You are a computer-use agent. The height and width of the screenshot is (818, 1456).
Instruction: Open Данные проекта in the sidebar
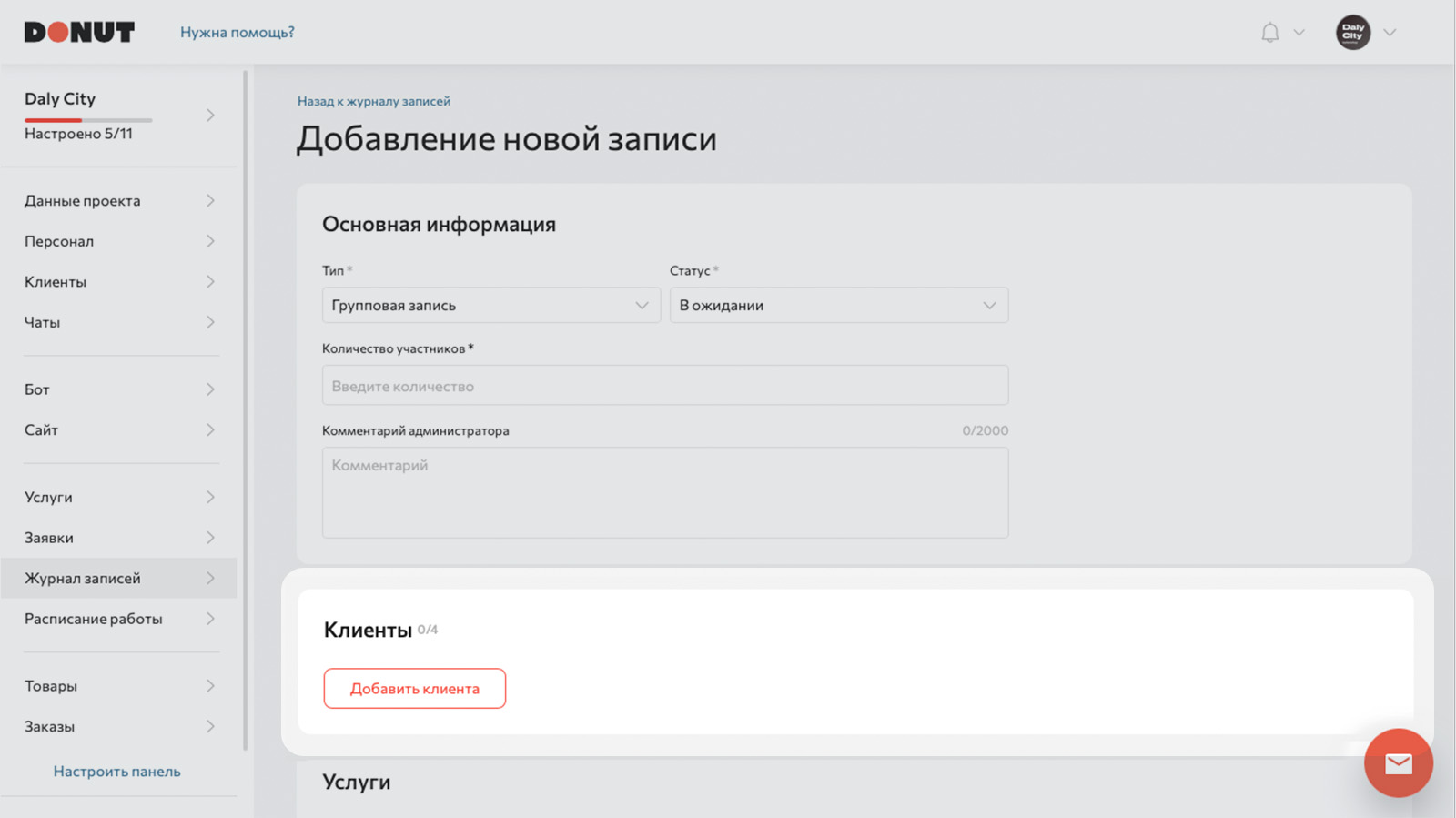(119, 200)
